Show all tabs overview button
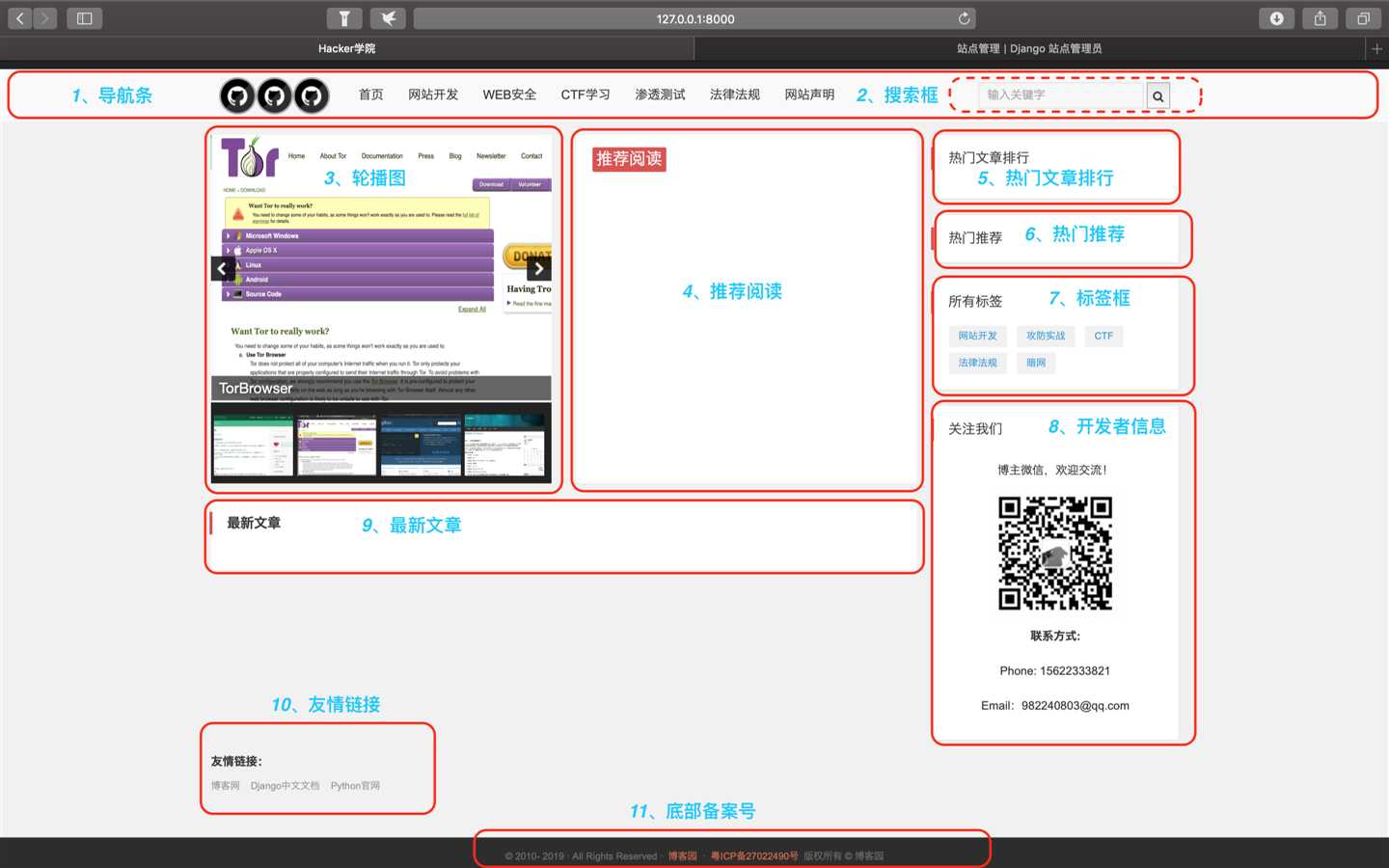 click(x=1363, y=18)
